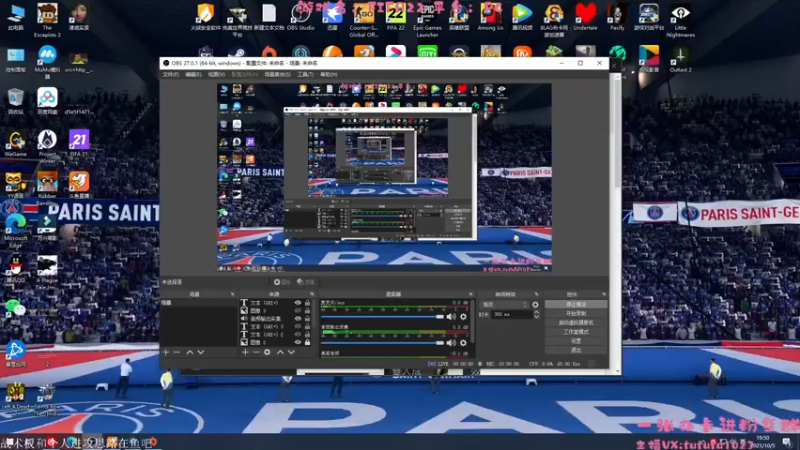800x450 pixels.
Task: Toggle visibility eye of 文本 (GDI+) 2 source
Action: click(298, 334)
